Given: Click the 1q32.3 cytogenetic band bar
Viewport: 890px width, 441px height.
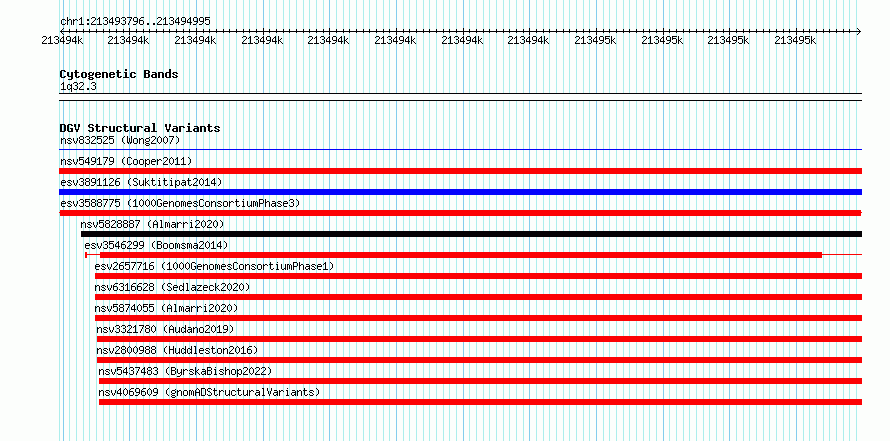Looking at the screenshot, I should 461,97.
